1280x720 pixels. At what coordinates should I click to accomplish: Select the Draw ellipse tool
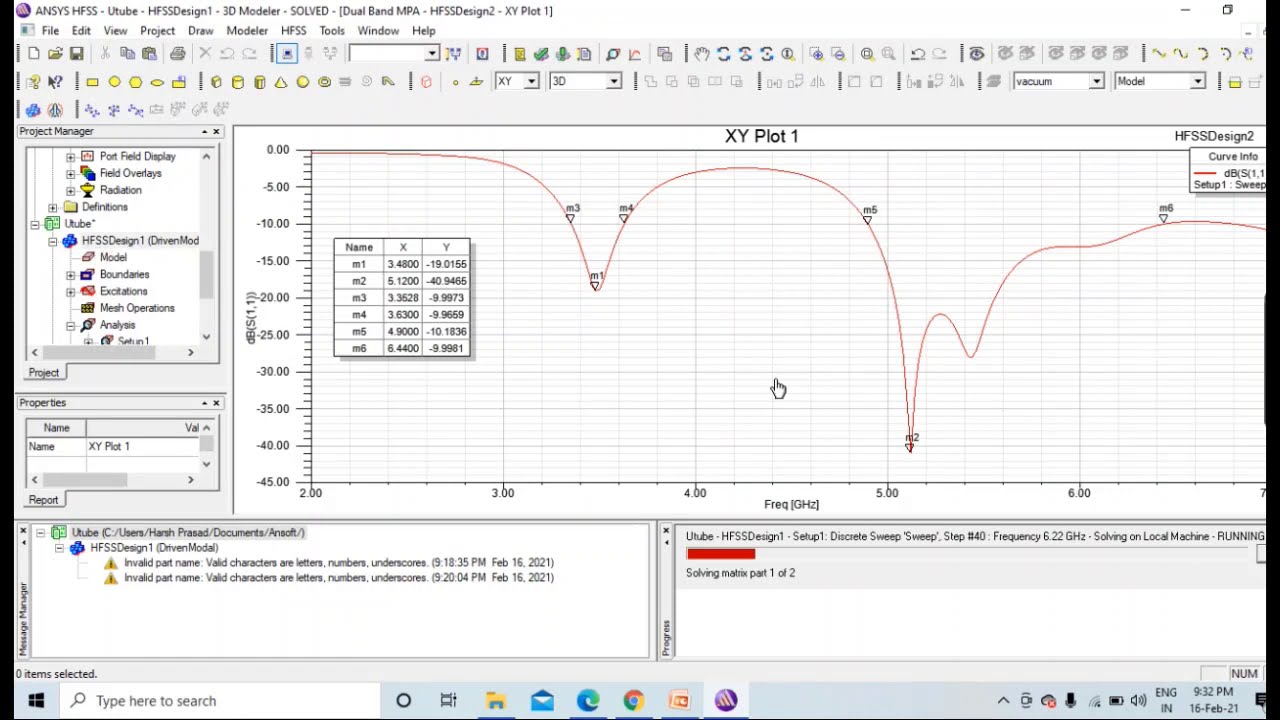(x=157, y=82)
